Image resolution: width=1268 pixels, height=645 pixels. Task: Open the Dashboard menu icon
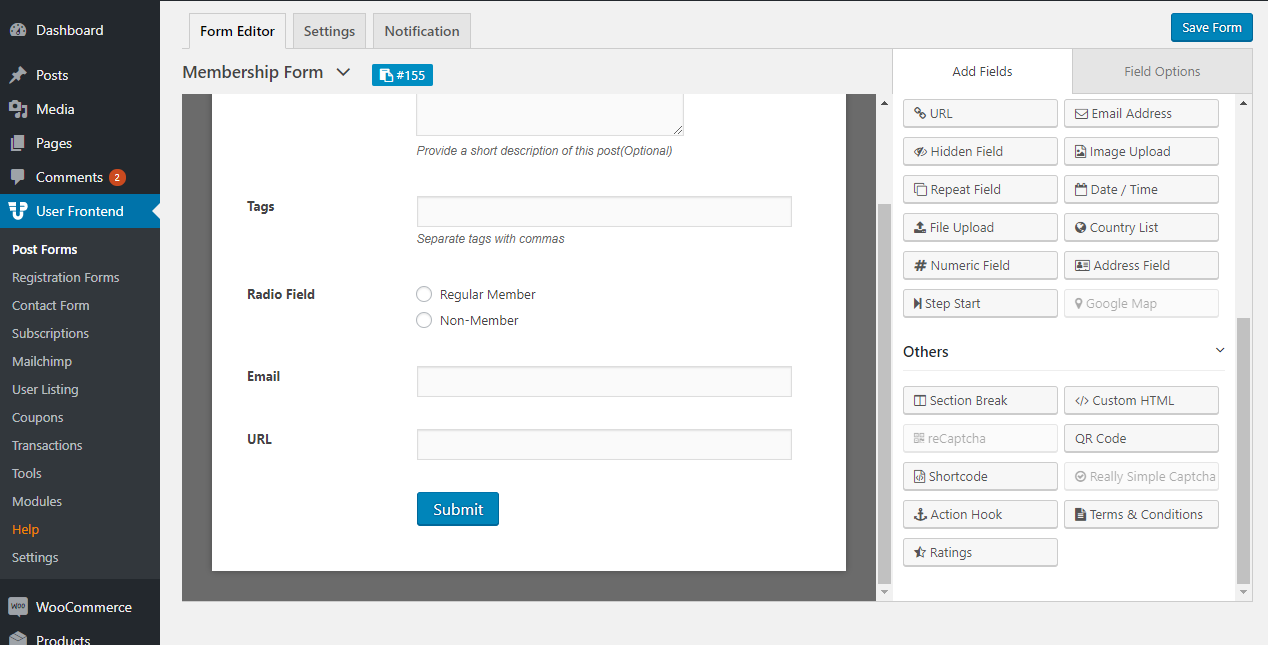click(x=18, y=30)
